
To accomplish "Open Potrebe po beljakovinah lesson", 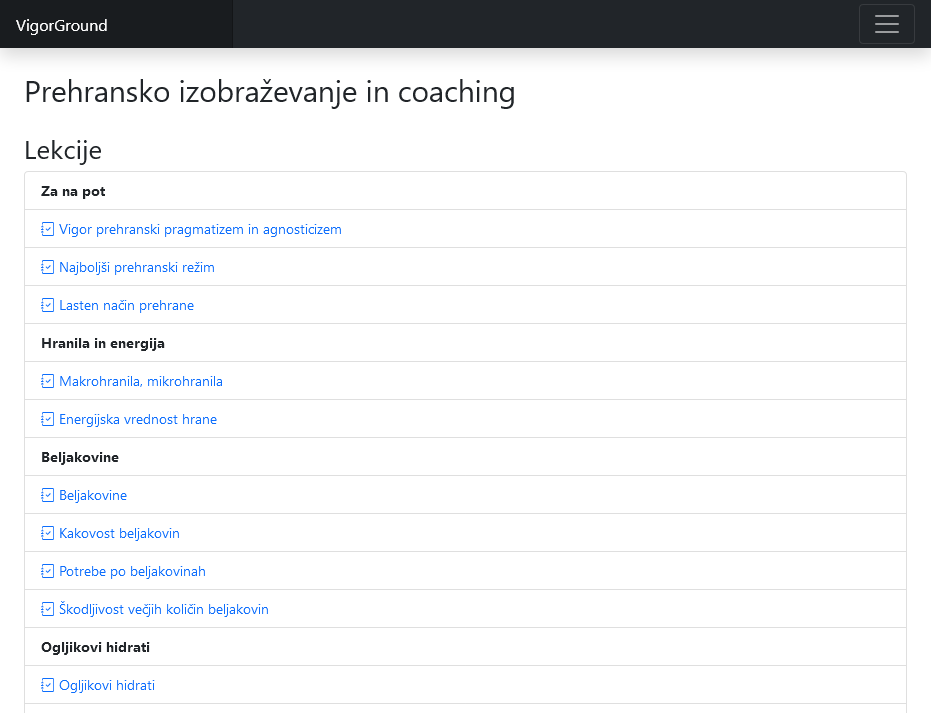I will 132,571.
